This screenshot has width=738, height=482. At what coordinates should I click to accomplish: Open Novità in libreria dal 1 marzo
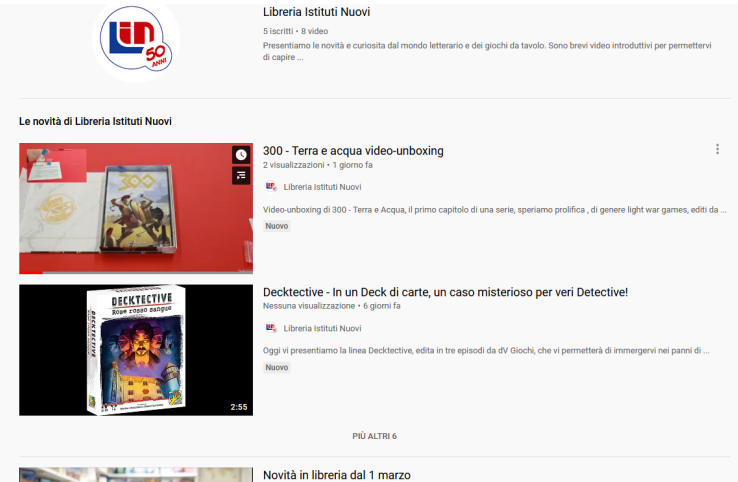point(337,475)
